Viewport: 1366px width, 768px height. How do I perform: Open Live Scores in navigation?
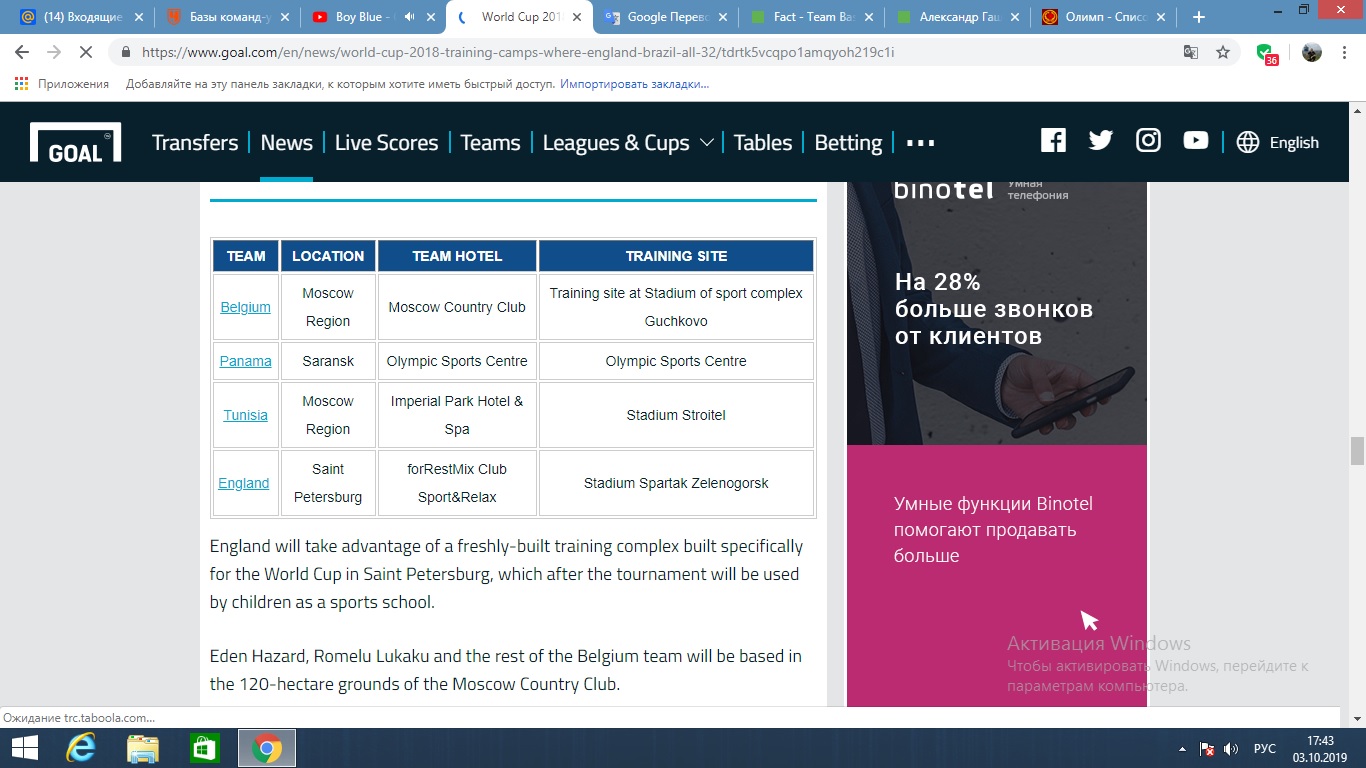[x=386, y=142]
